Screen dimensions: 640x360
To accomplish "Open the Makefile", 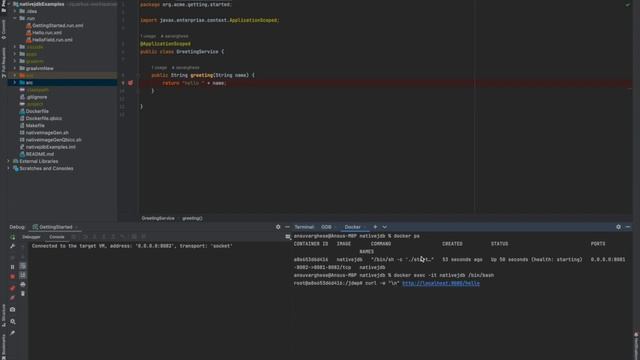I will [32, 126].
